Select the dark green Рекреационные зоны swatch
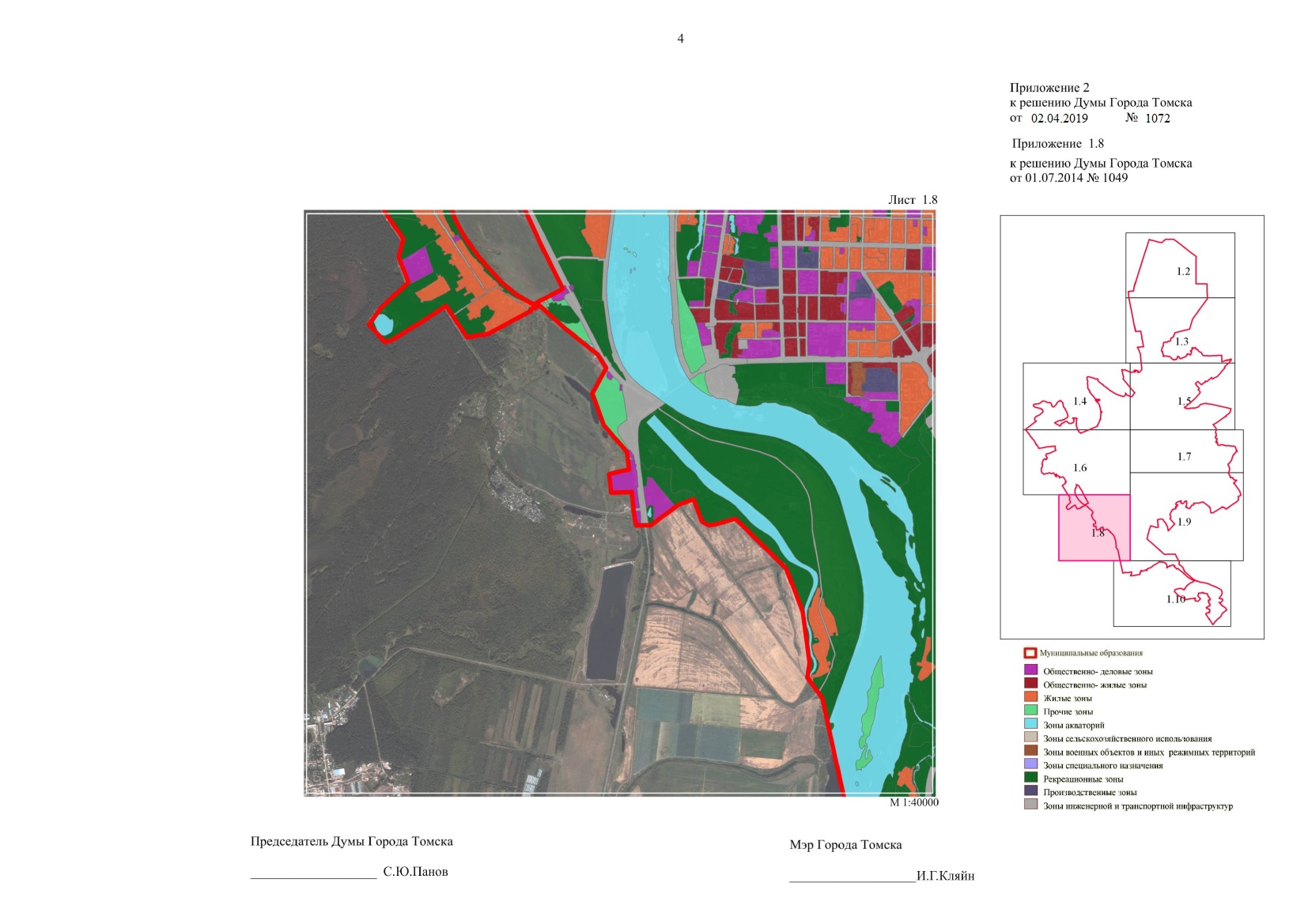The width and height of the screenshot is (1308, 924). 1030,778
